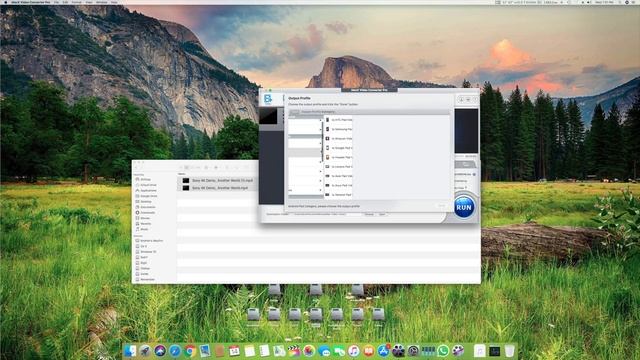The width and height of the screenshot is (640, 360).
Task: Open the Apple menu
Action: pyautogui.click(x=6, y=2)
